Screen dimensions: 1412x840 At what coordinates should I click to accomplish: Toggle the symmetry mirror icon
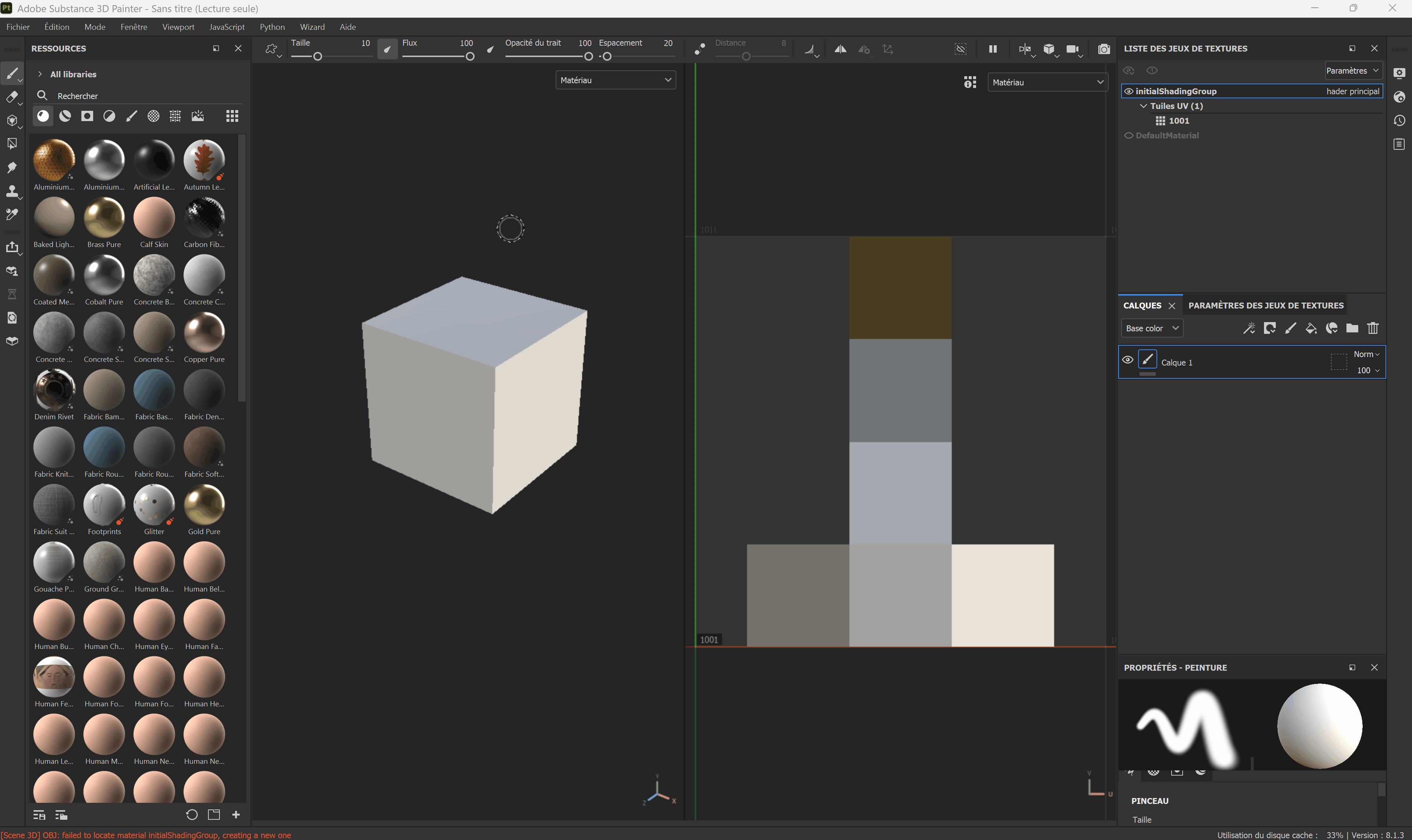click(x=840, y=49)
